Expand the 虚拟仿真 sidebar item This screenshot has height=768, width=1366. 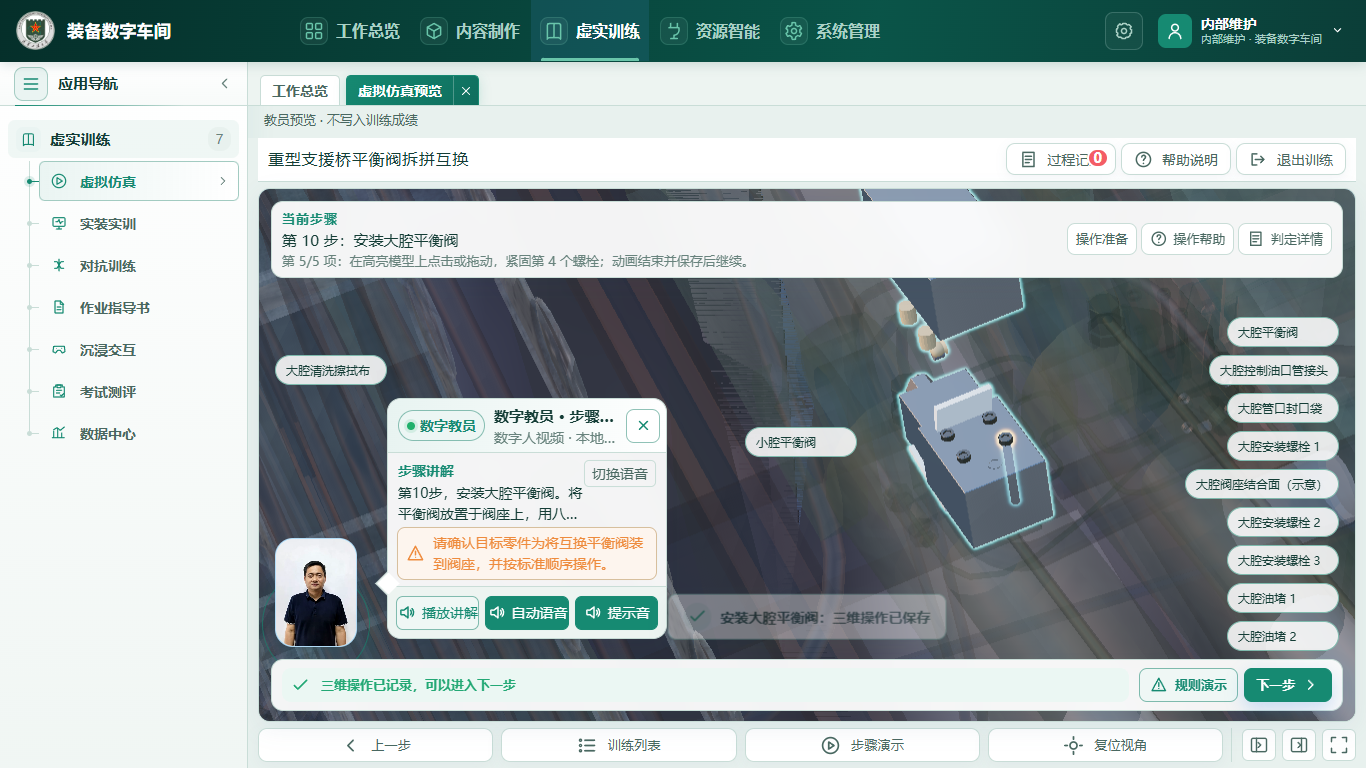139,182
